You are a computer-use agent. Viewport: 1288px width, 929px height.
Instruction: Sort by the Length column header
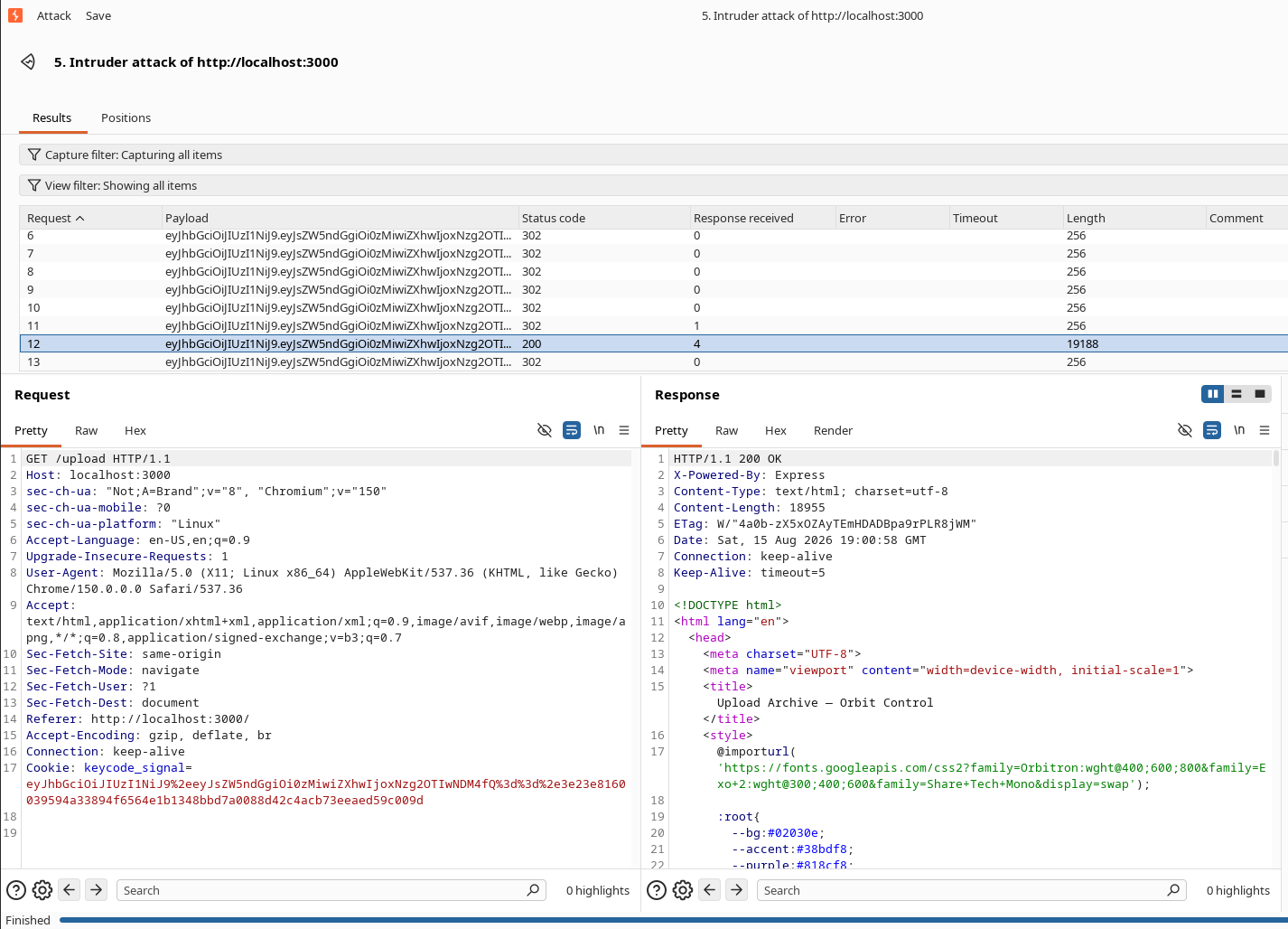[1134, 218]
